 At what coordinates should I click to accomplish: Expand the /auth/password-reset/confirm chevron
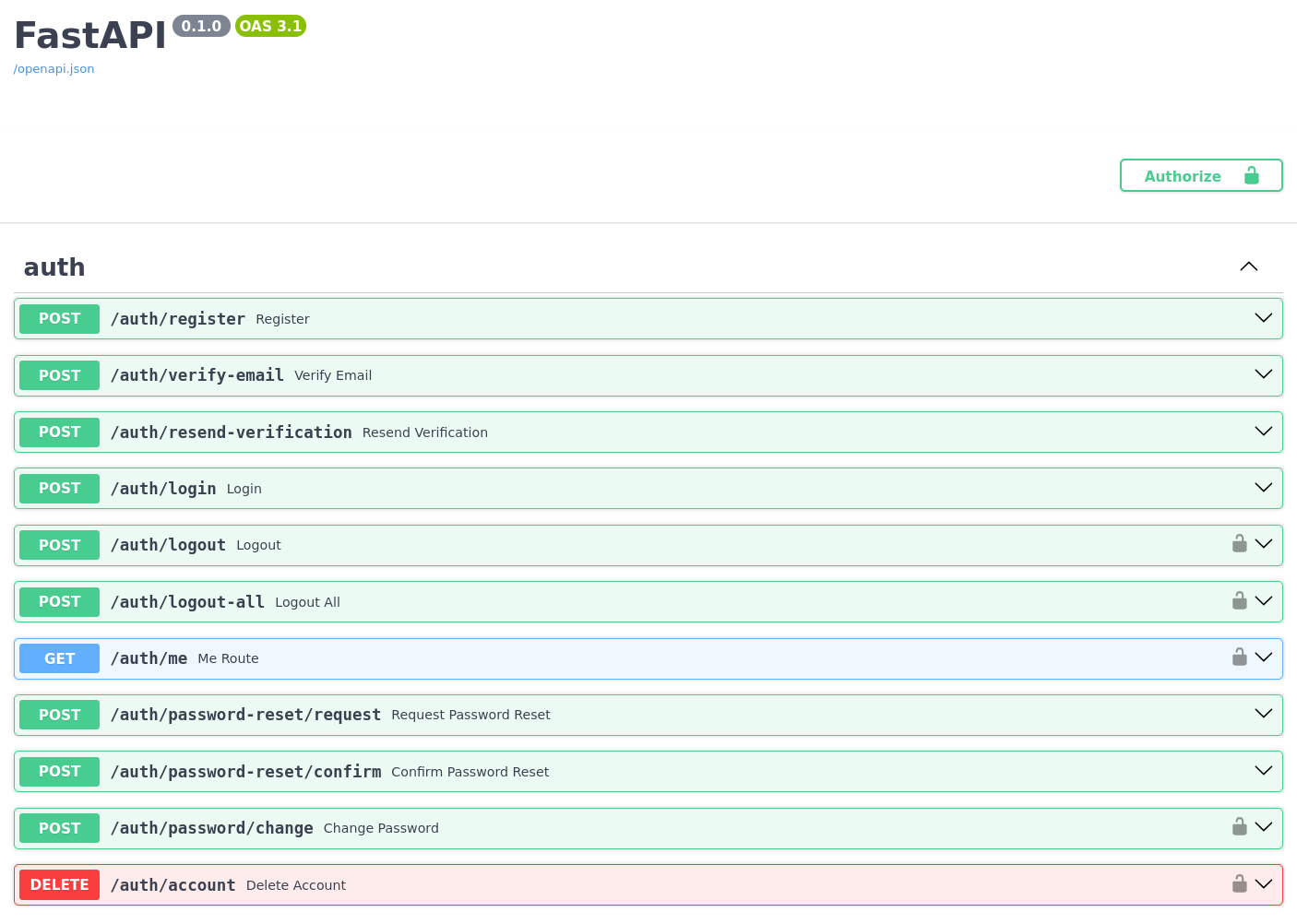click(x=1264, y=771)
